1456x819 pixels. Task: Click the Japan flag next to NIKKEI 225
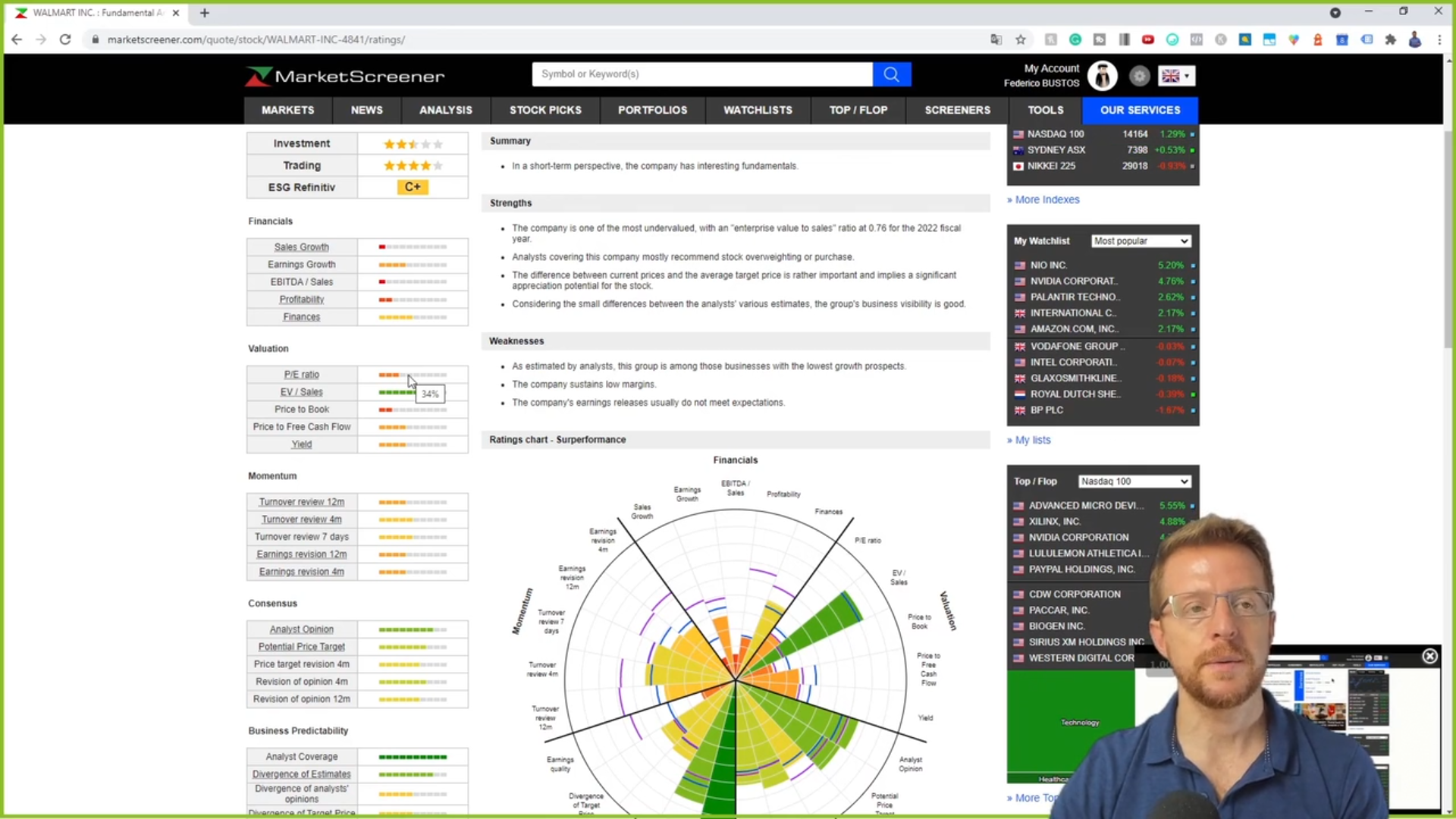1018,166
